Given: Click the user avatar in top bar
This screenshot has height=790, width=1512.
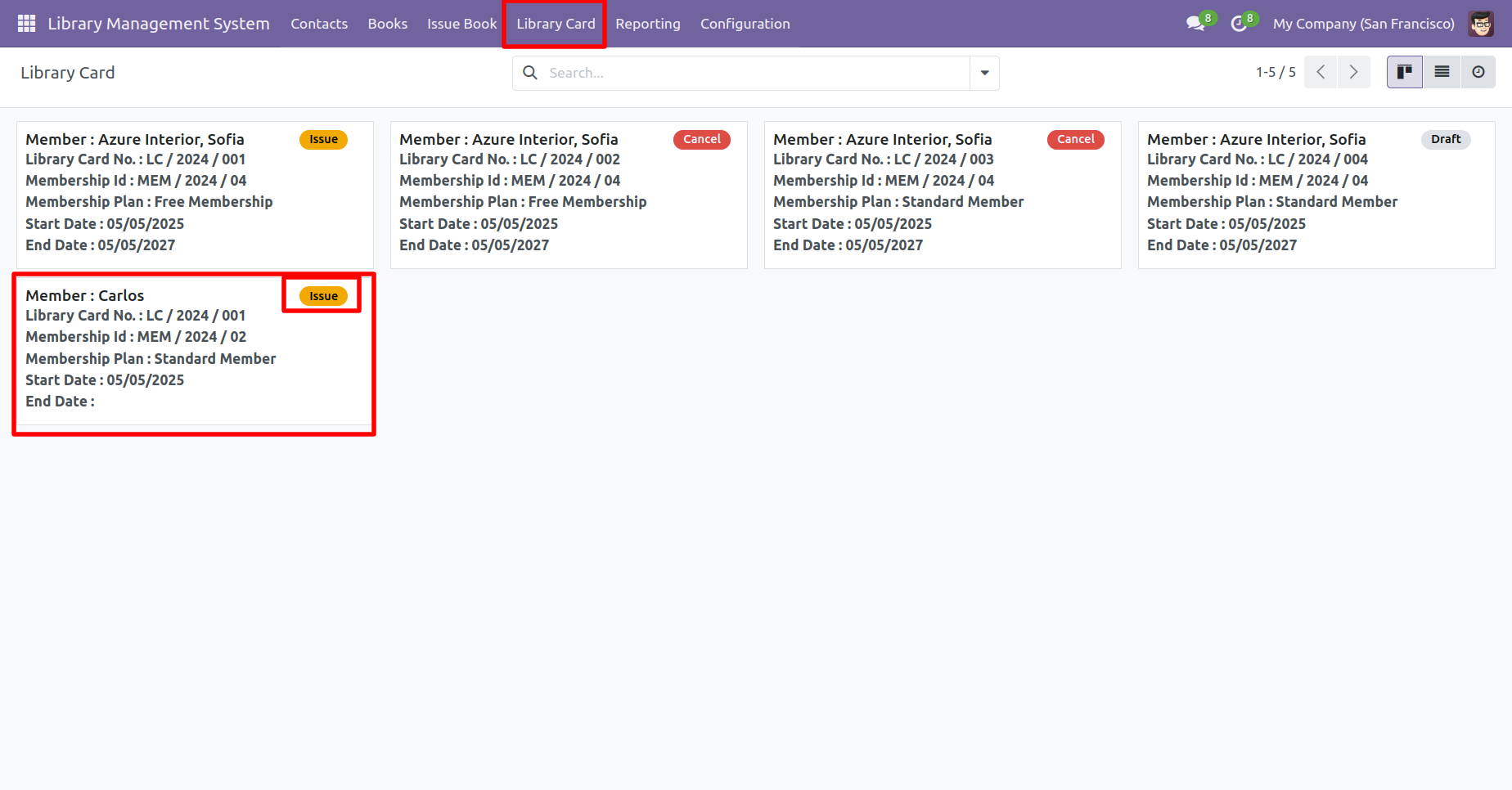Looking at the screenshot, I should 1480,24.
